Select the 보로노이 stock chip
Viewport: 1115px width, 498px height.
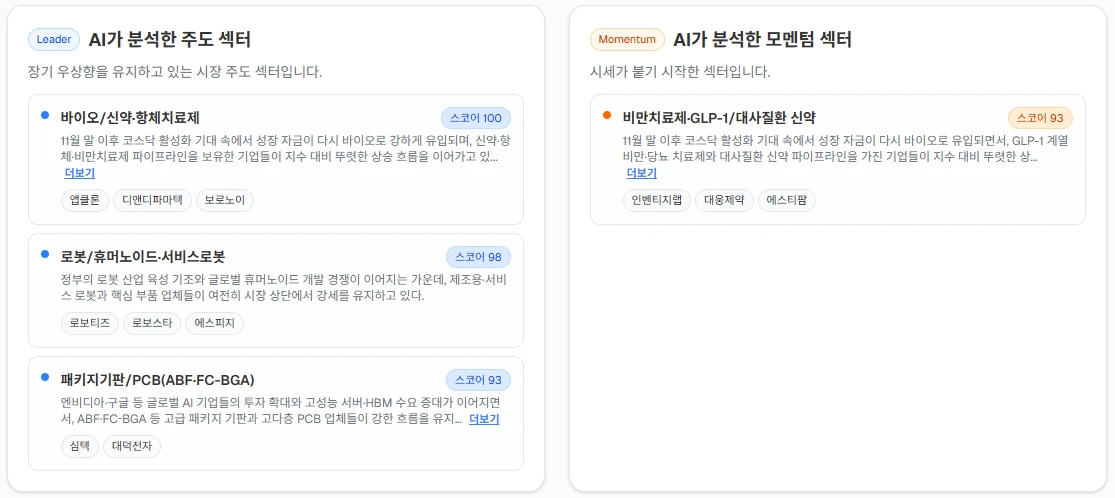coord(225,200)
